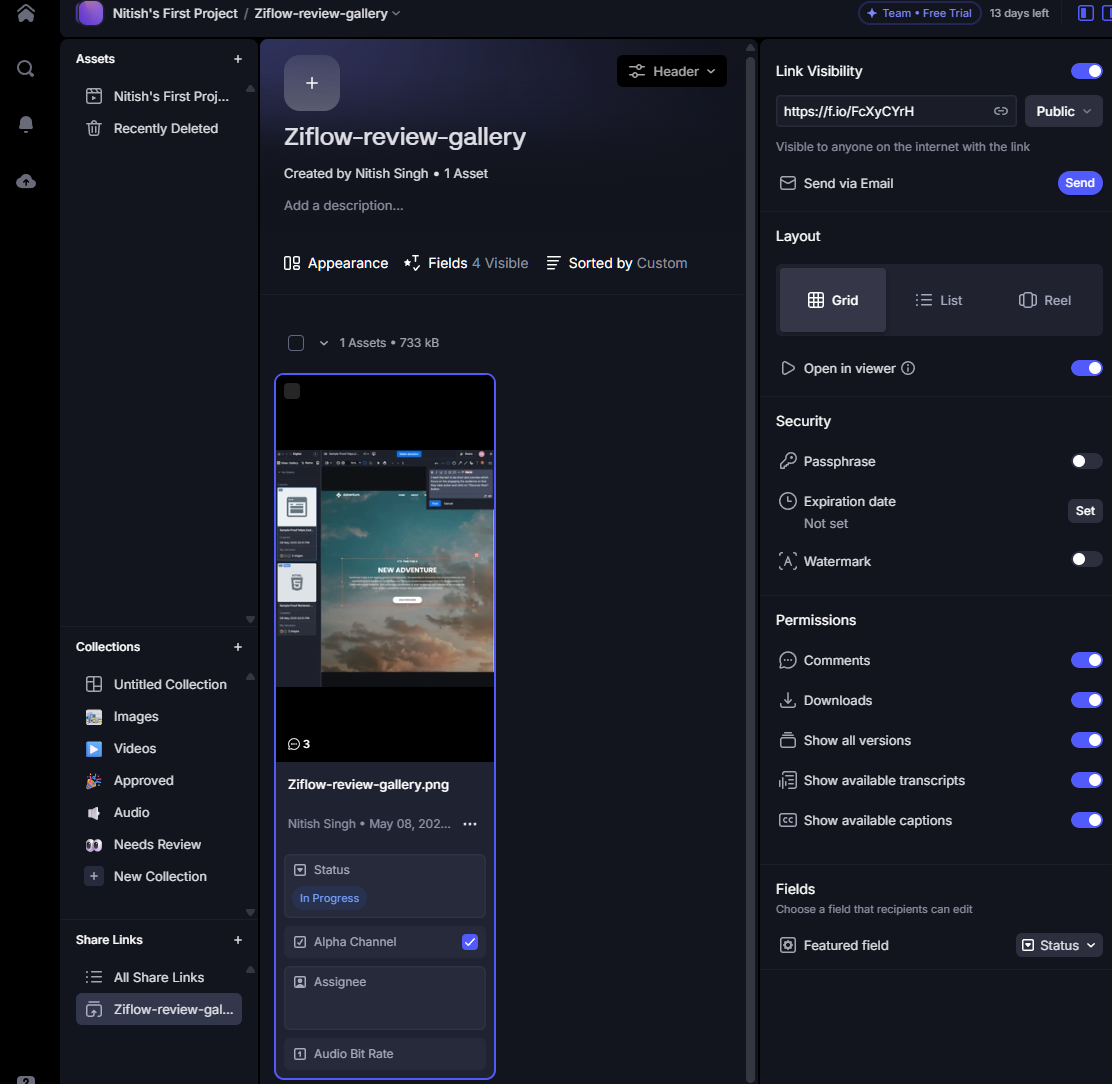Image resolution: width=1112 pixels, height=1084 pixels.
Task: Expand the Ziflow-review-gallery breadcrumb dropdown
Action: [x=396, y=13]
